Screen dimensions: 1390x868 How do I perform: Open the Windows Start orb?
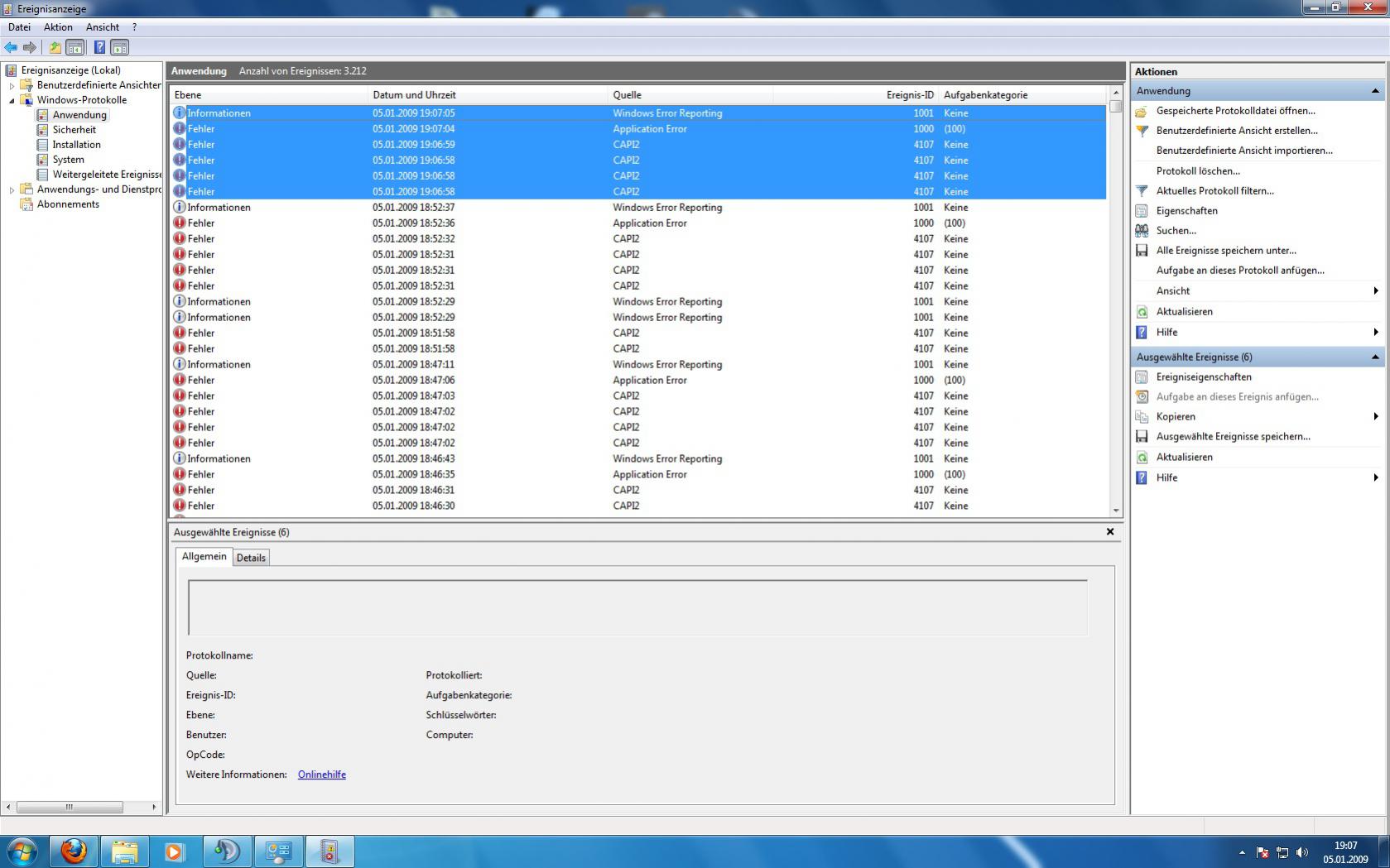(22, 851)
